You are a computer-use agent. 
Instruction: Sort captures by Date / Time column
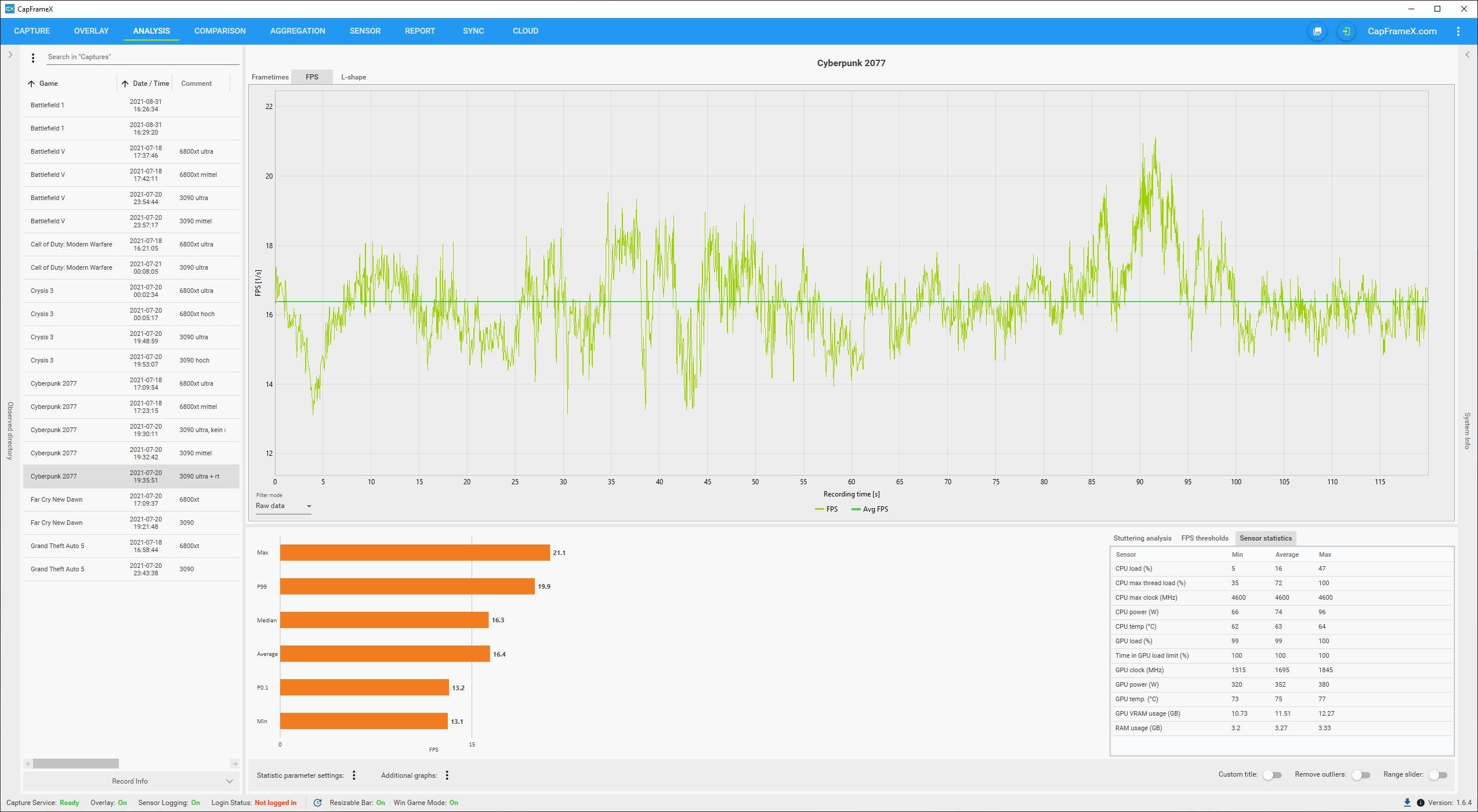tap(145, 84)
